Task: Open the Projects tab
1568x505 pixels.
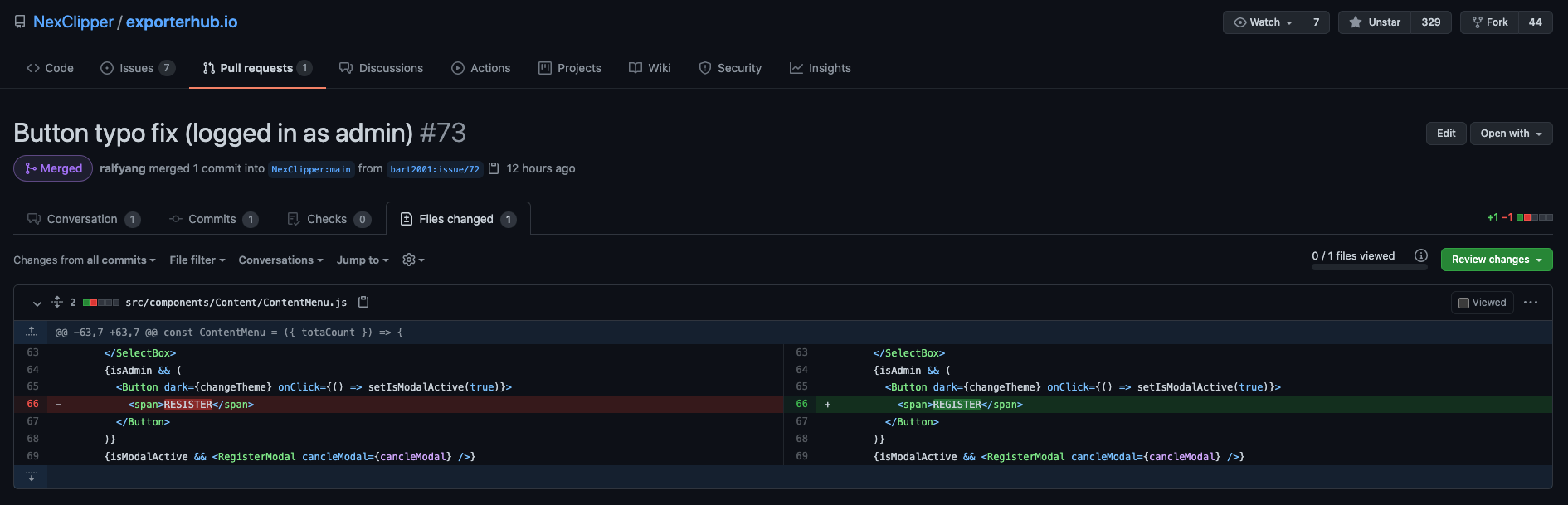Action: [569, 68]
